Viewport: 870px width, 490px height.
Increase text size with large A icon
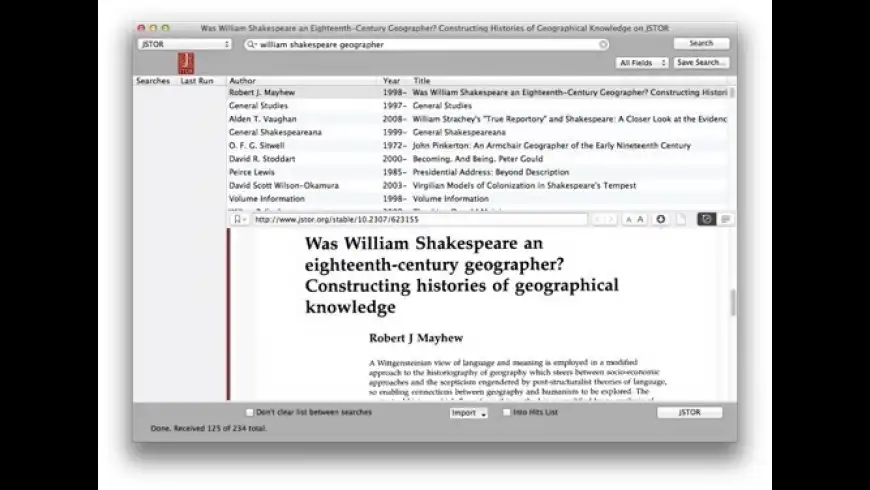(x=640, y=220)
